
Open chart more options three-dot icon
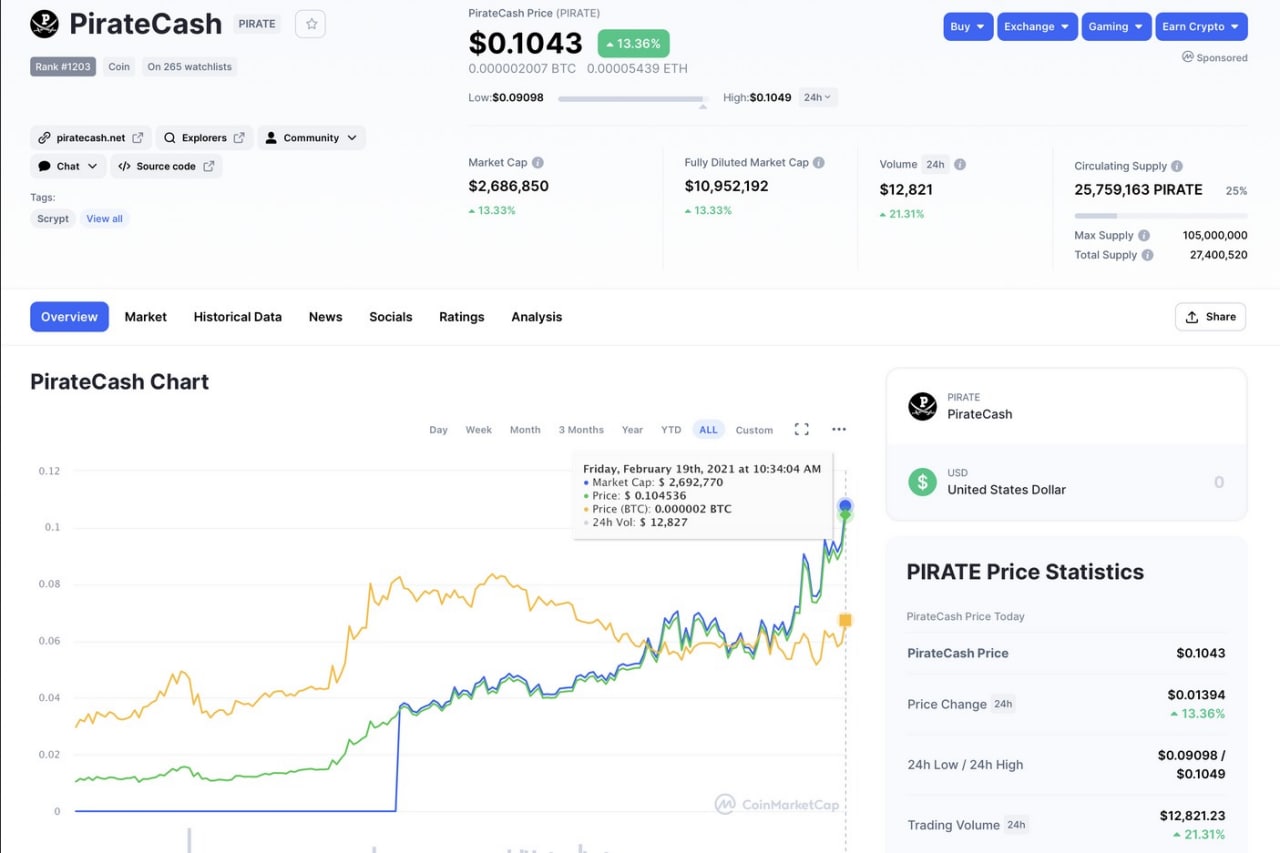(x=839, y=429)
